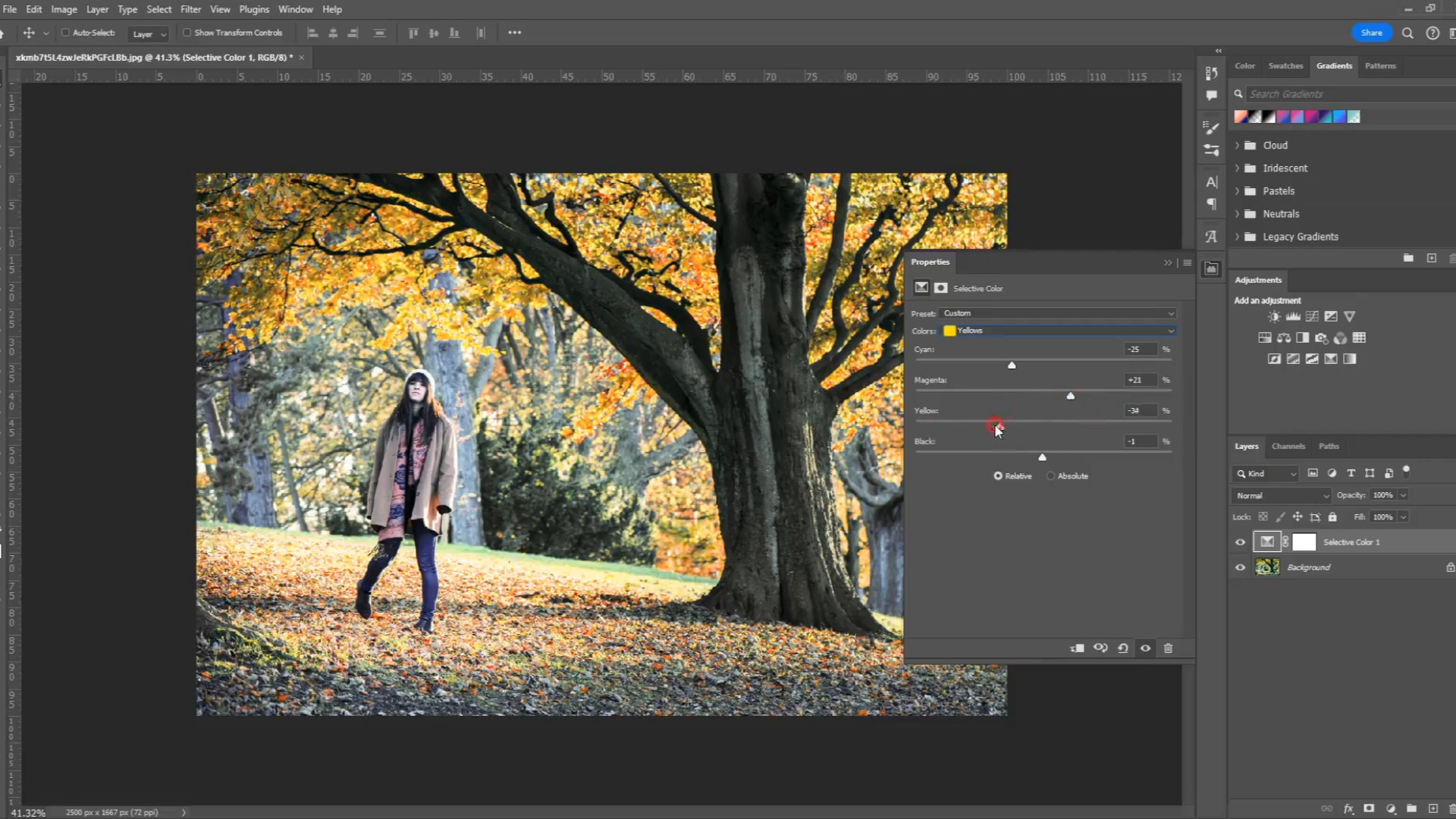Open the Filter menu
The image size is (1456, 819).
[190, 9]
